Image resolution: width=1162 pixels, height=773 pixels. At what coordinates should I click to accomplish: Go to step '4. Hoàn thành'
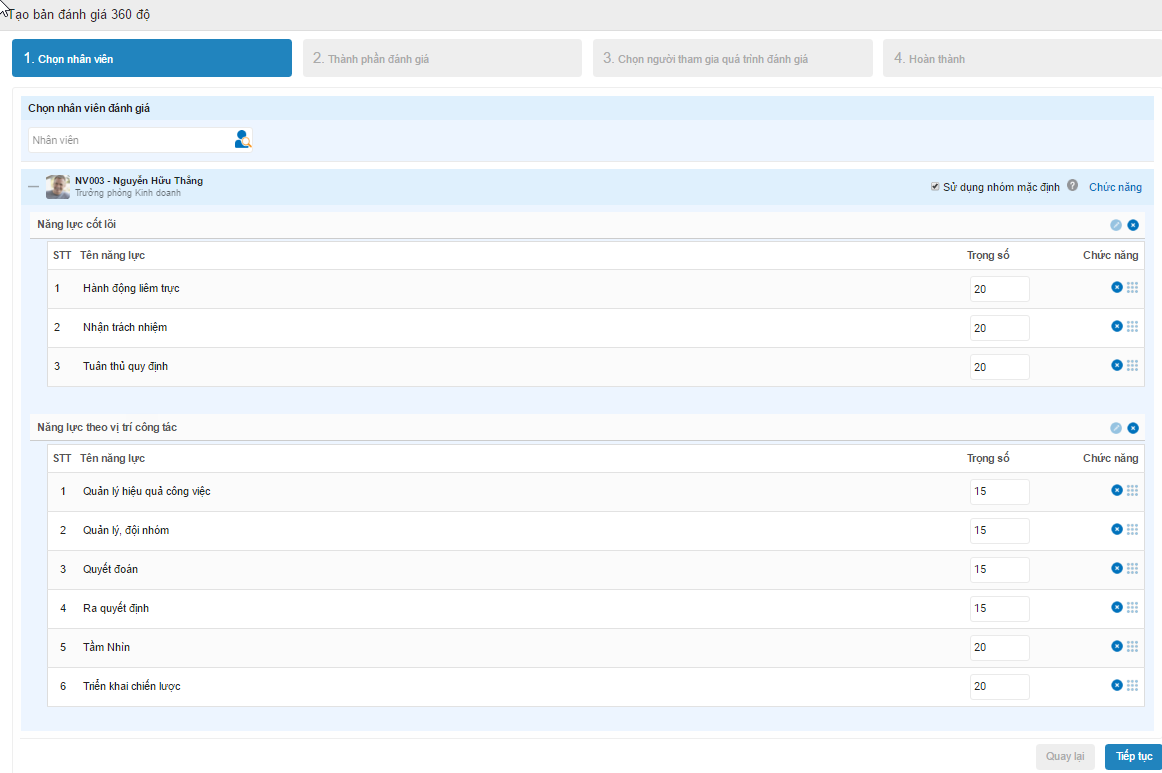tap(1021, 59)
